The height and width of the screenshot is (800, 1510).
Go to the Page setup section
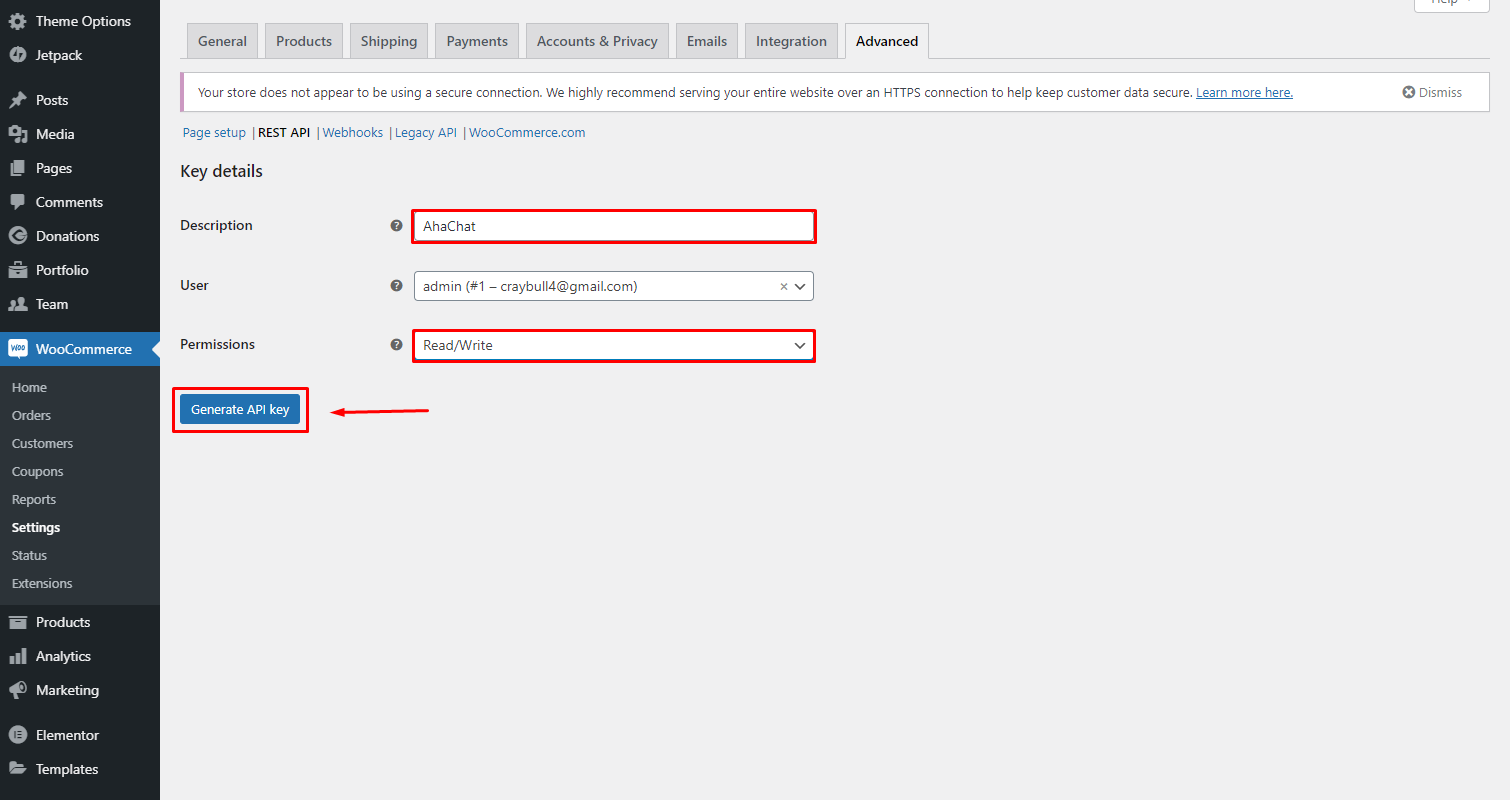[214, 132]
